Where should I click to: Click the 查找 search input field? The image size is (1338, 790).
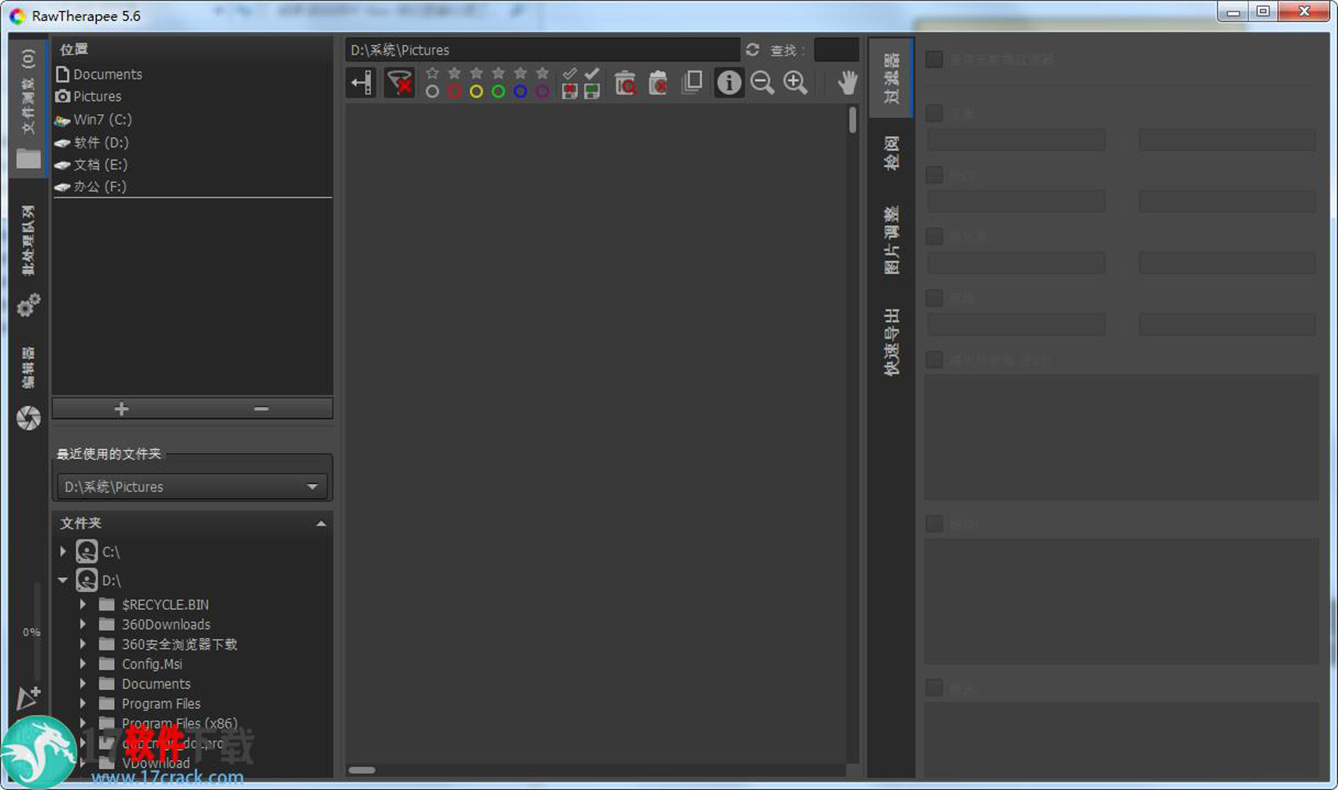pos(836,50)
